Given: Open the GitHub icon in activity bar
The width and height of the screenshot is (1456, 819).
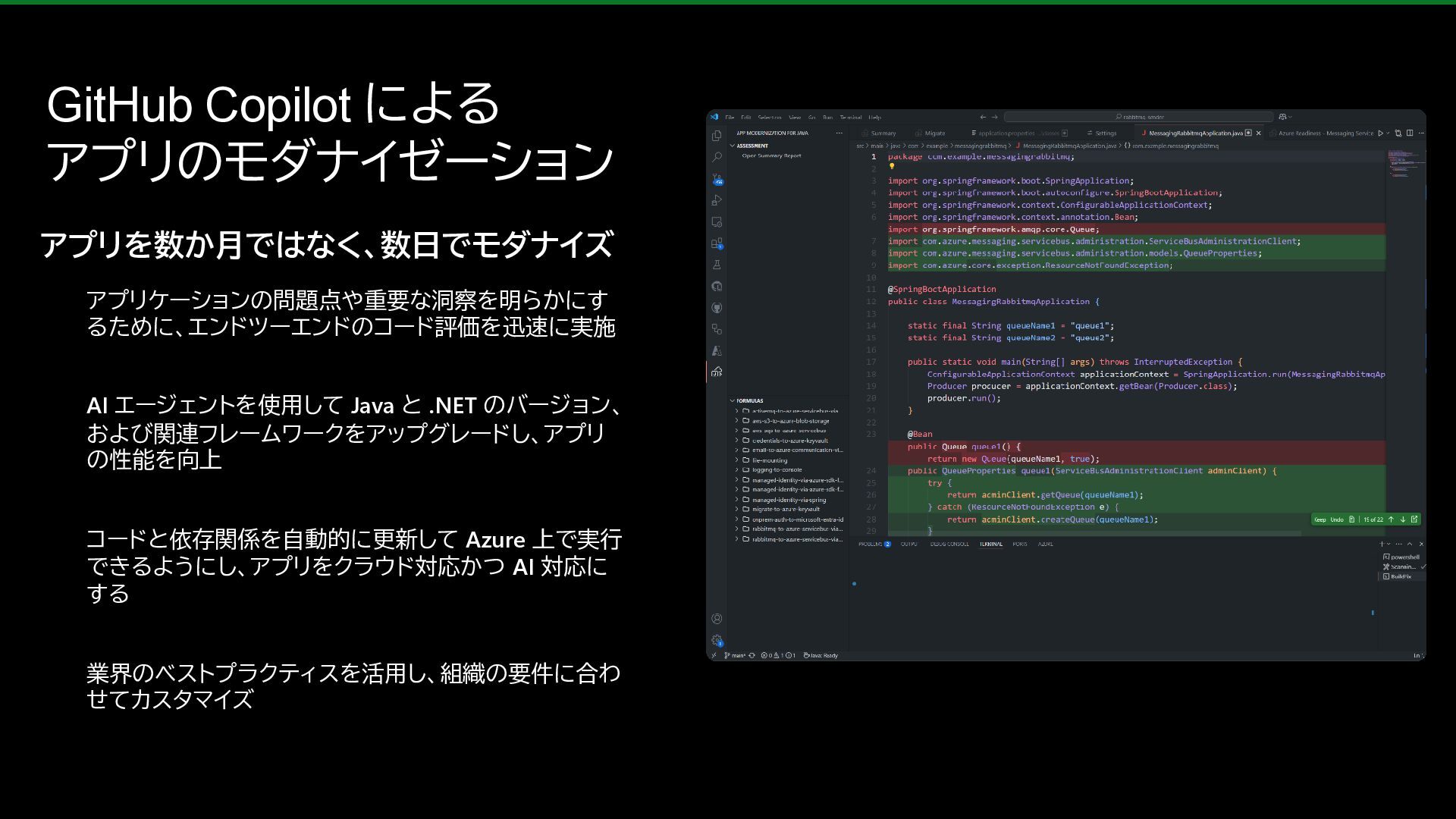Looking at the screenshot, I should point(717,308).
